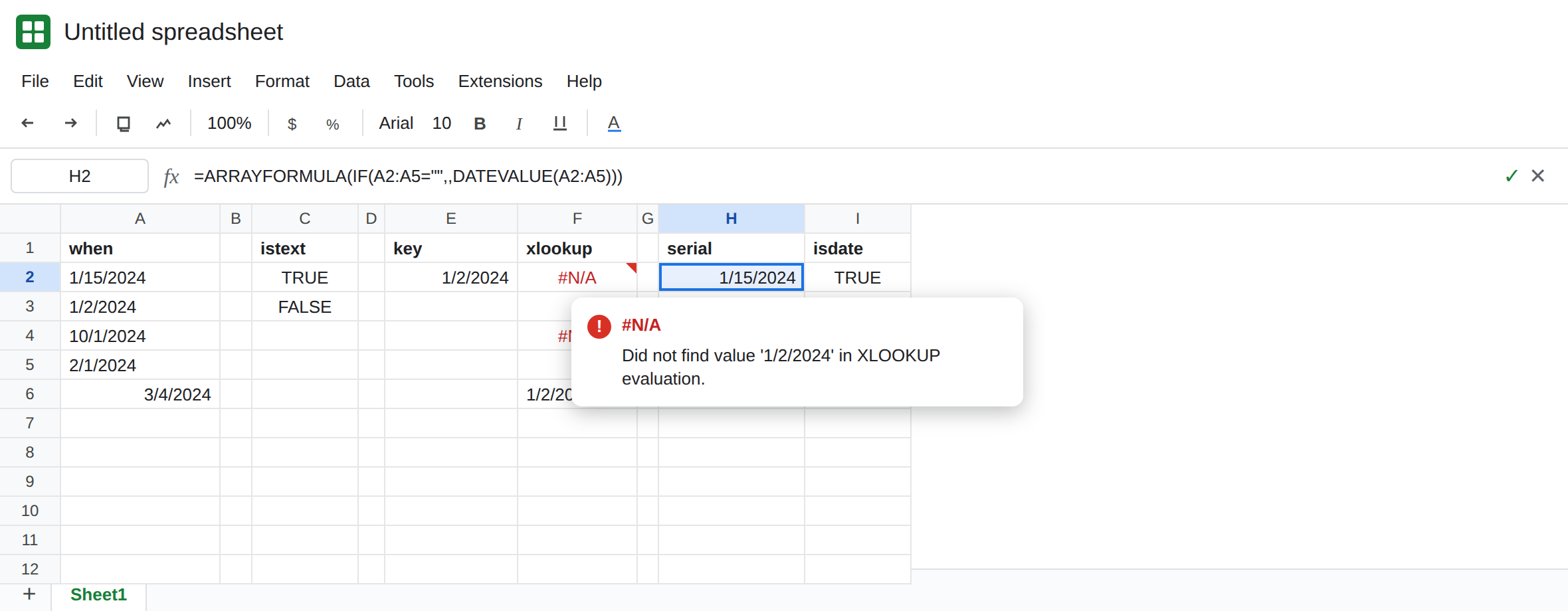Open the Help menu
This screenshot has height=611, width=1568.
point(584,81)
